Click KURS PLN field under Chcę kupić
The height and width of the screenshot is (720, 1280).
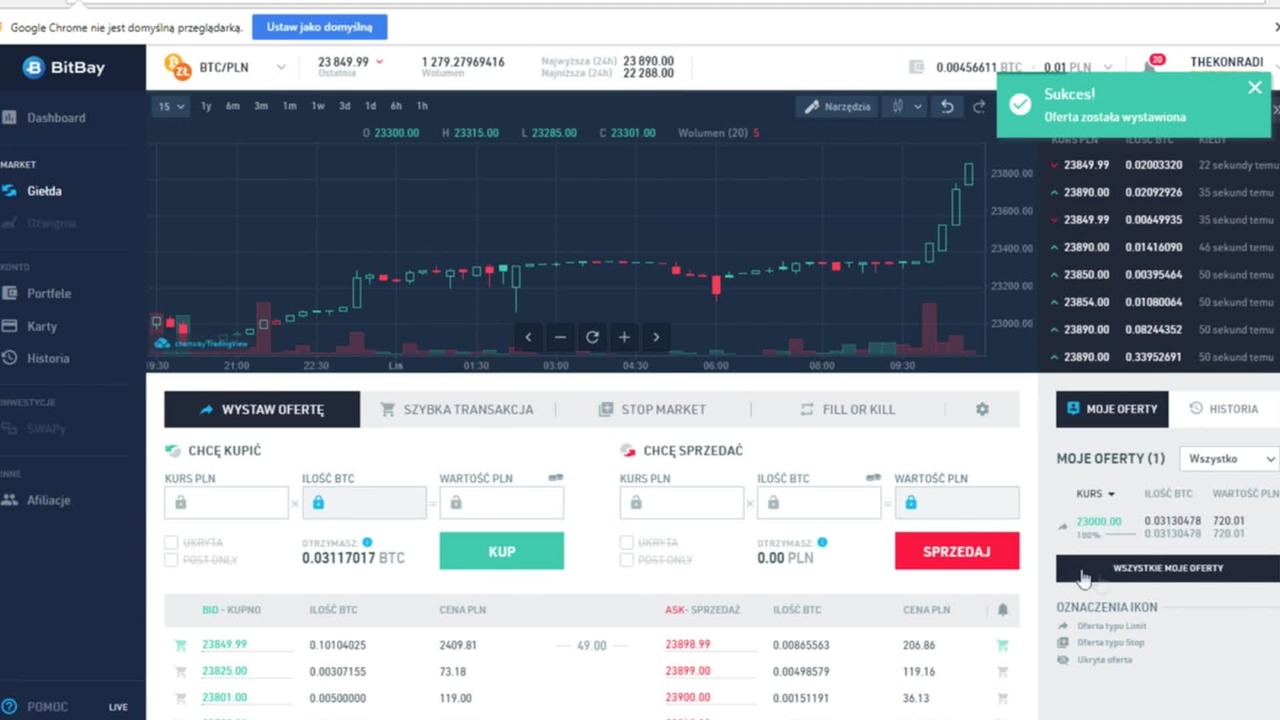click(x=227, y=503)
